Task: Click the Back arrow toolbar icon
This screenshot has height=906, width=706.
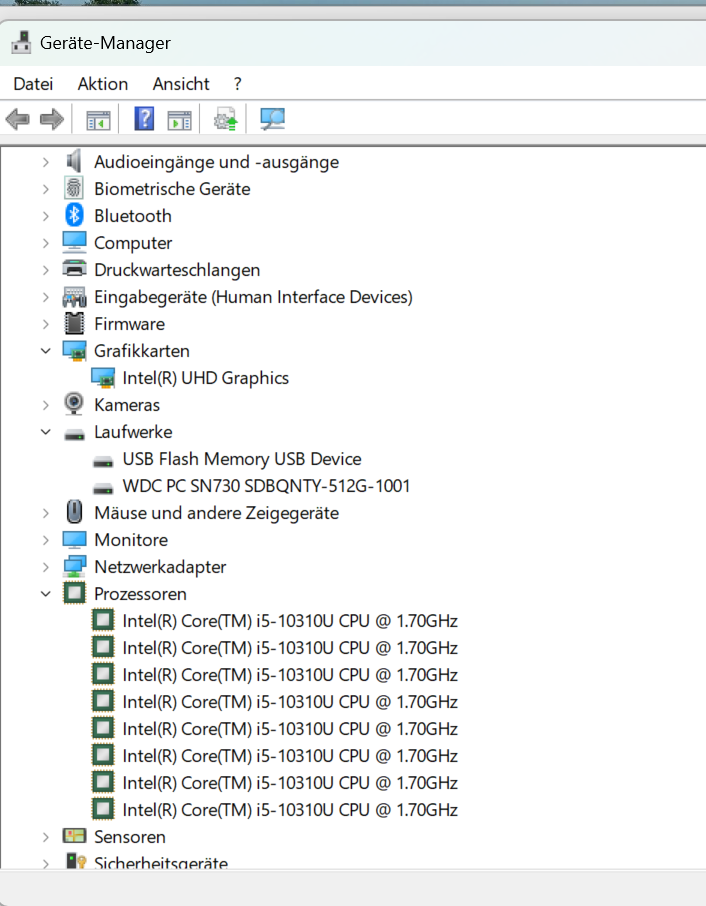Action: [x=17, y=120]
